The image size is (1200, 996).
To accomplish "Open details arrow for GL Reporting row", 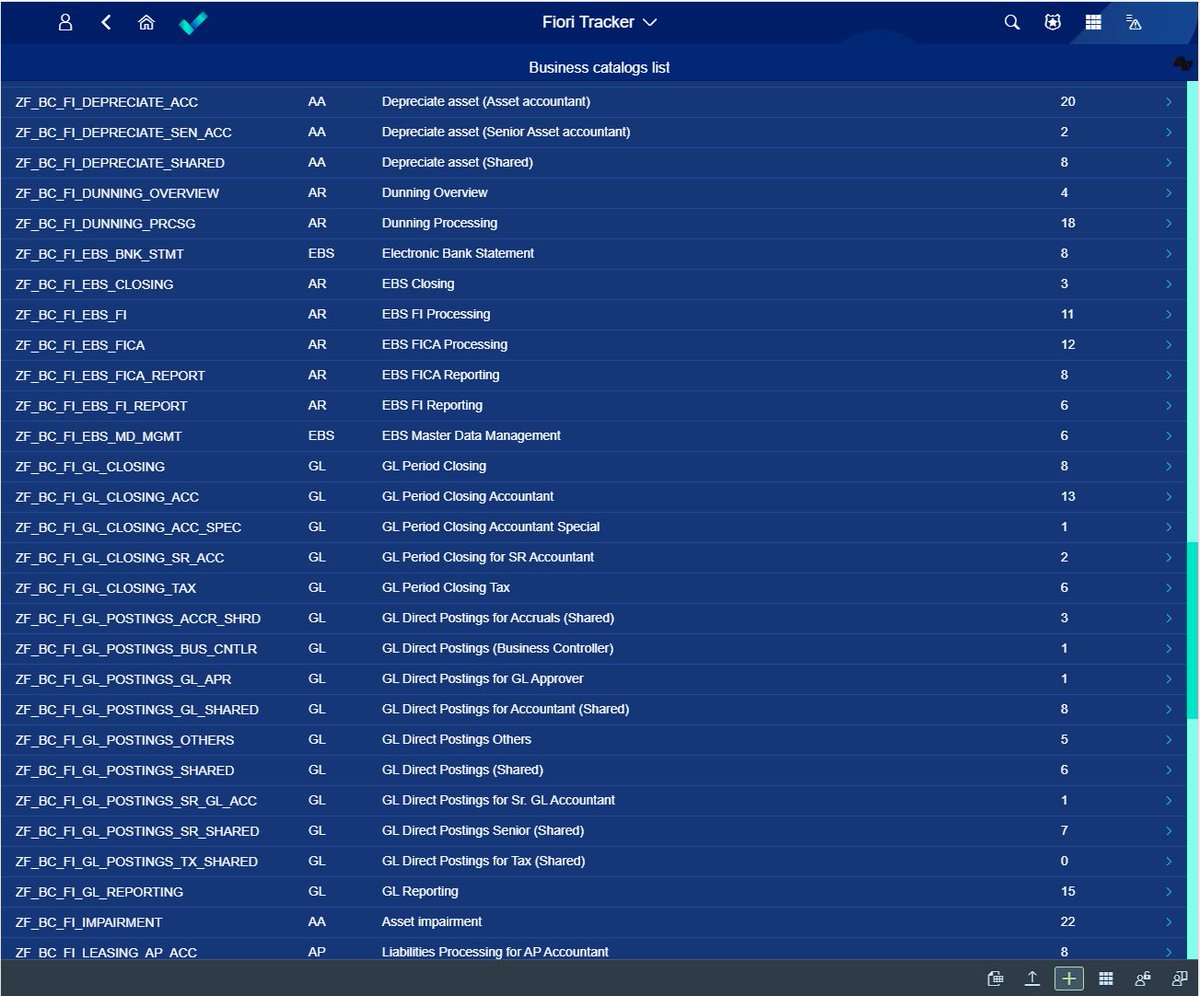I will tap(1168, 892).
